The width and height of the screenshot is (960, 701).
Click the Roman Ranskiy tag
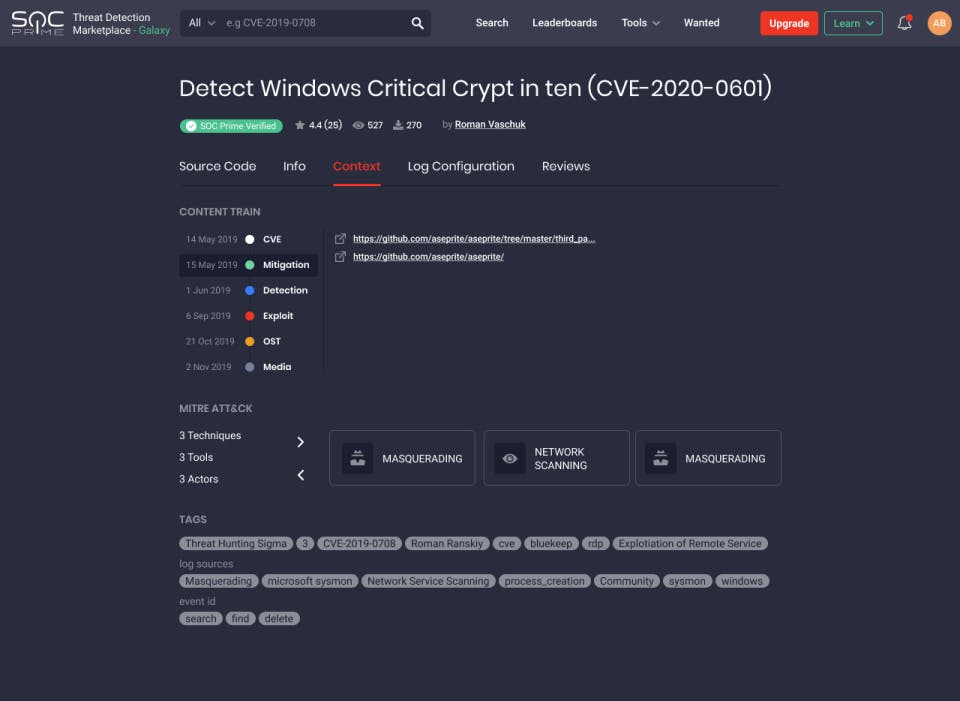(x=447, y=544)
